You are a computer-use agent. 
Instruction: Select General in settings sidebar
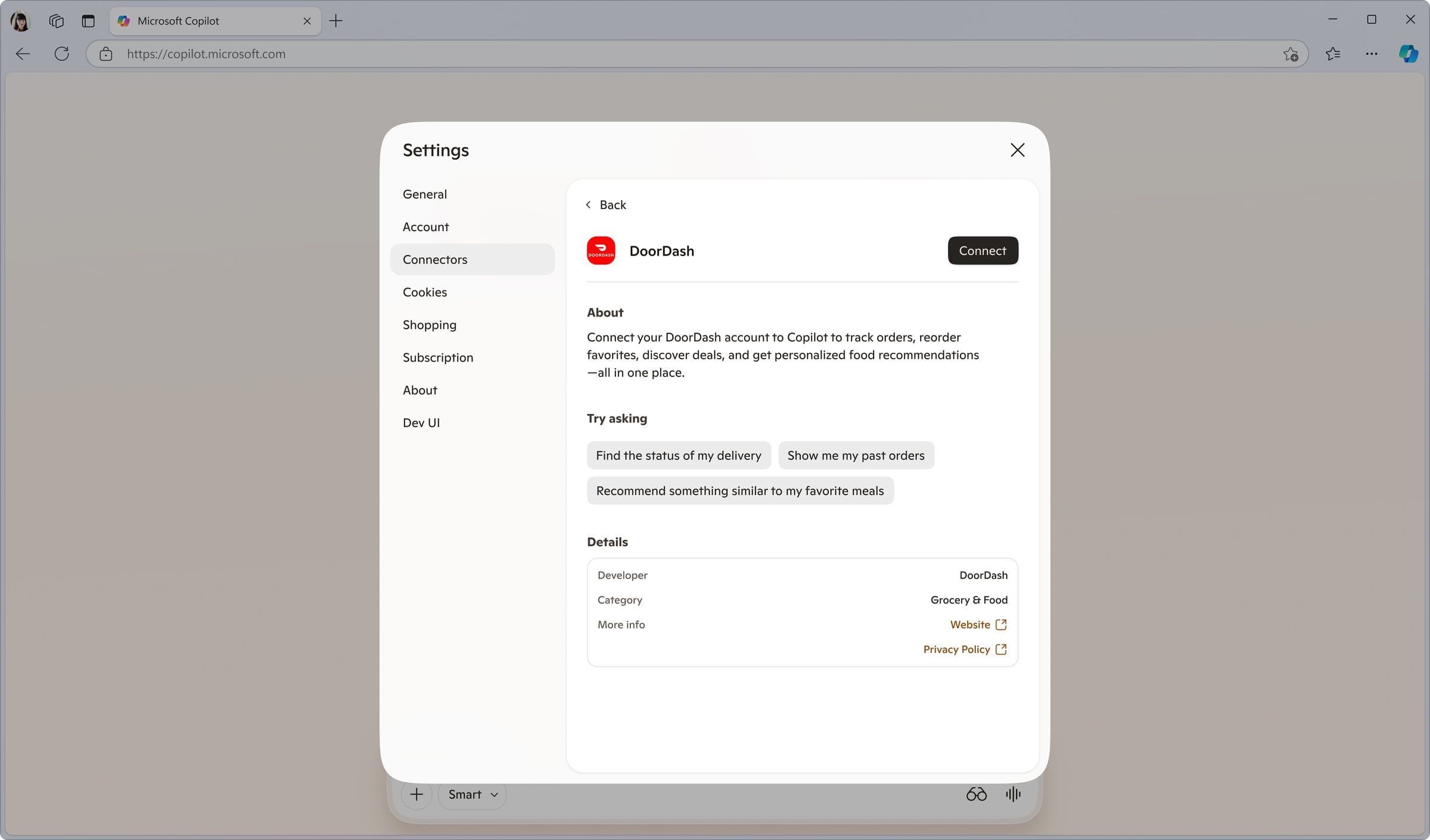(x=472, y=194)
